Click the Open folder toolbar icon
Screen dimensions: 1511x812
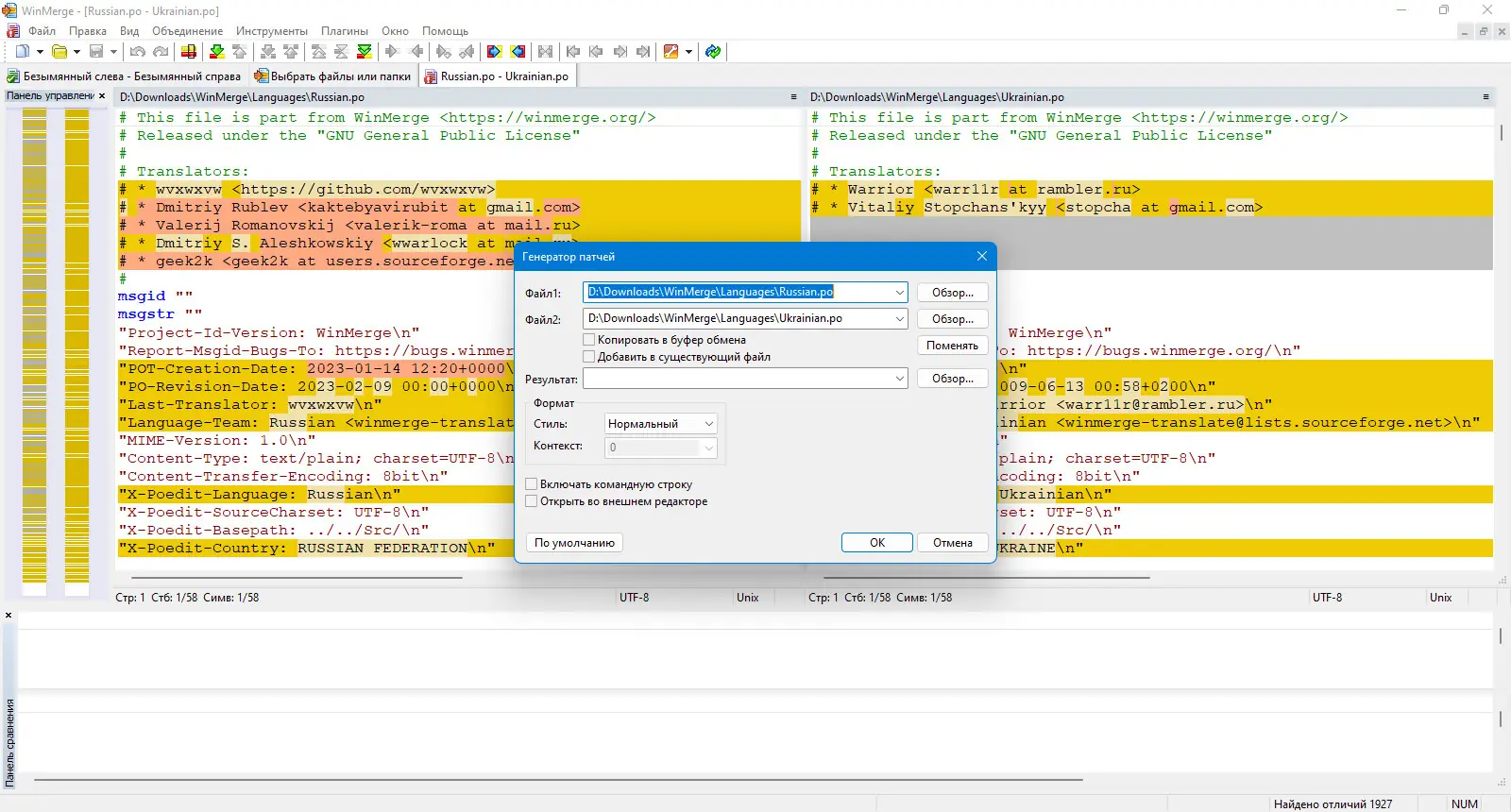59,52
